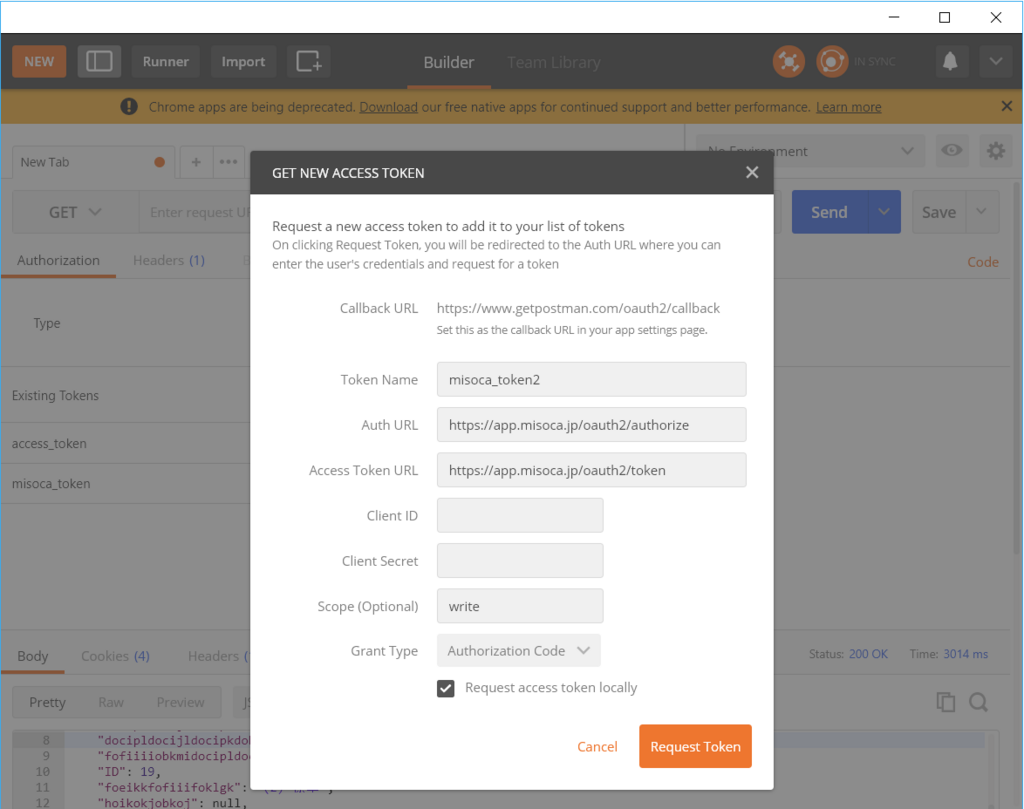Click the Access Token URL field
Screen dimensions: 1024x809
[x=592, y=470]
